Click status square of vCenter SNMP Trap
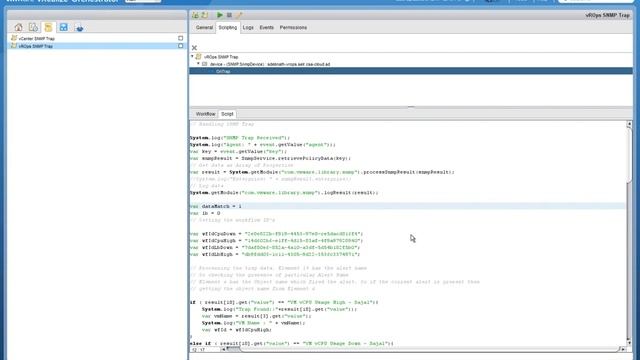This screenshot has height=360, width=640. (x=180, y=38)
